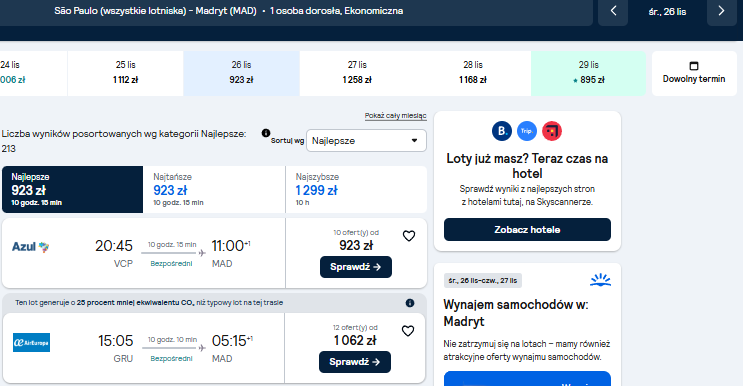743x386 pixels.
Task: Open info icon next to Sortuj wg
Action: [x=266, y=133]
